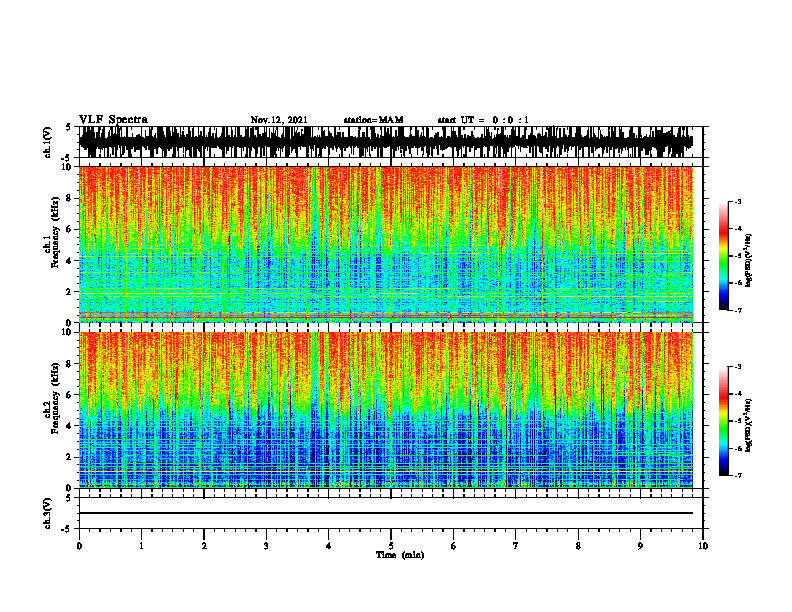Click time axis tick label '3'
792x612 pixels.
(x=266, y=546)
